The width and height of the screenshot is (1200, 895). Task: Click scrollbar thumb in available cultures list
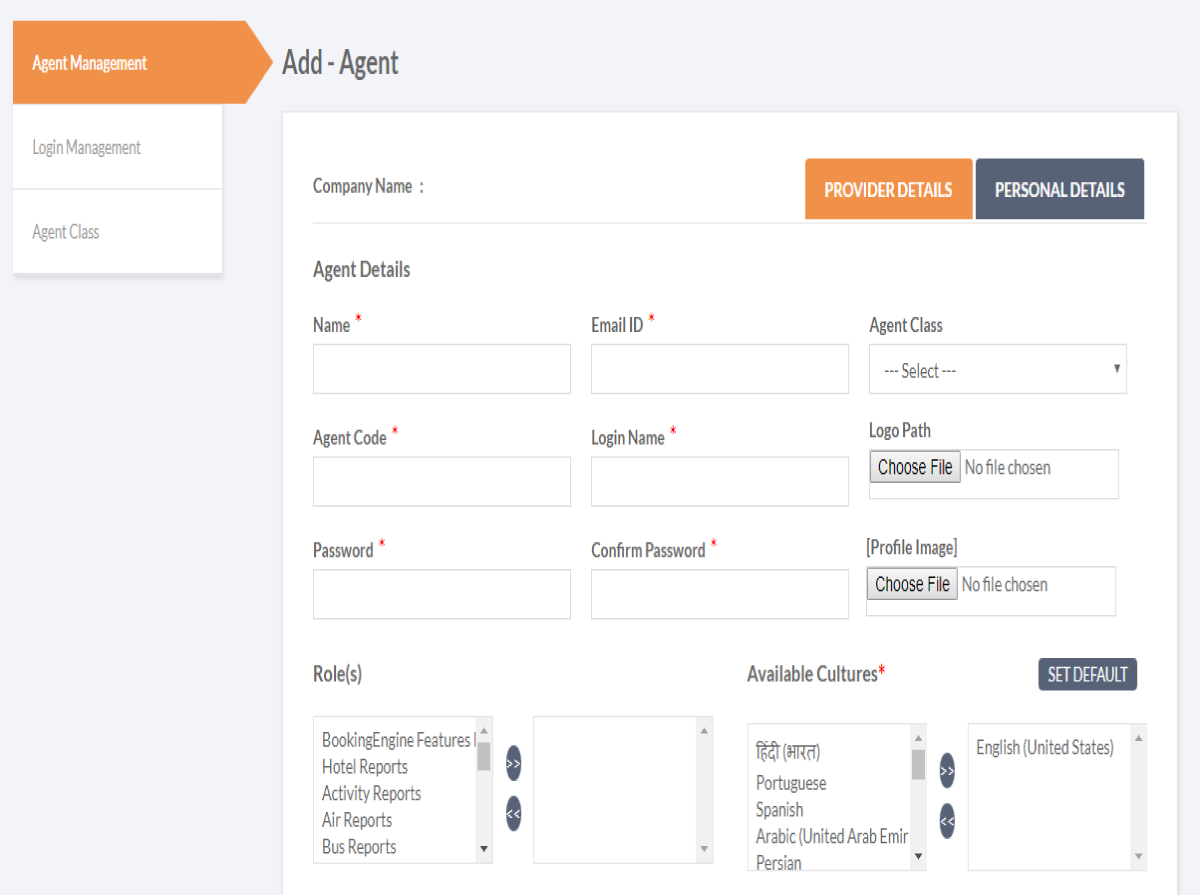click(x=918, y=764)
